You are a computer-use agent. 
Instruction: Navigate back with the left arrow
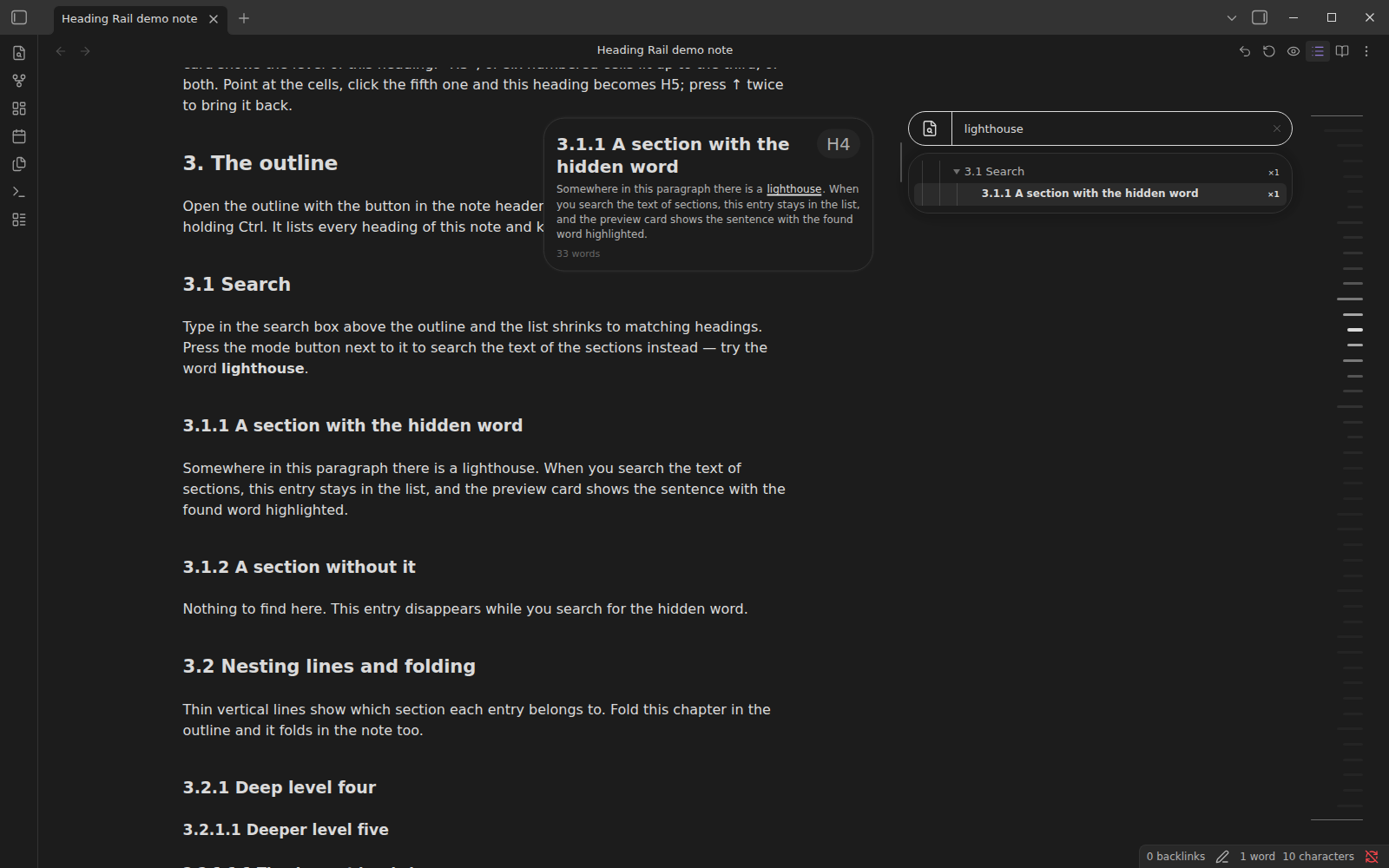(61, 51)
